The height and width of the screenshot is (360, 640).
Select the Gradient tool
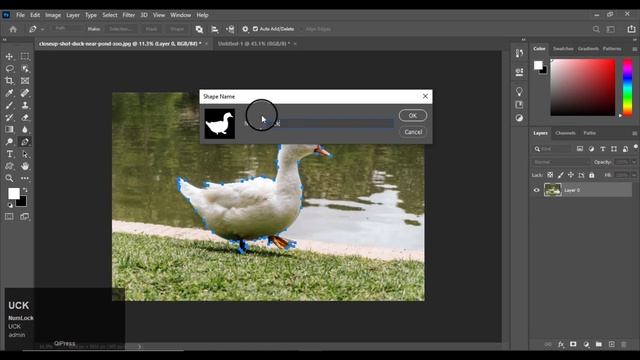(9, 130)
